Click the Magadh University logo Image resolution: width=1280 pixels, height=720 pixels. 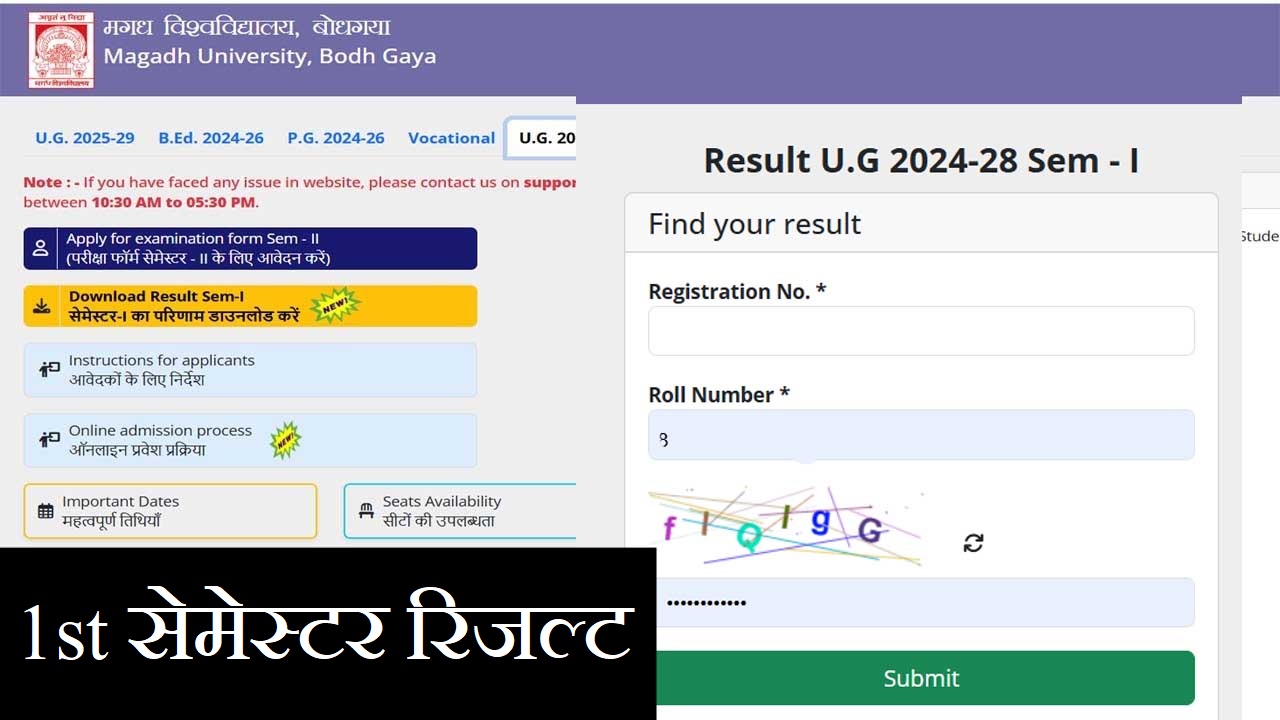(61, 50)
